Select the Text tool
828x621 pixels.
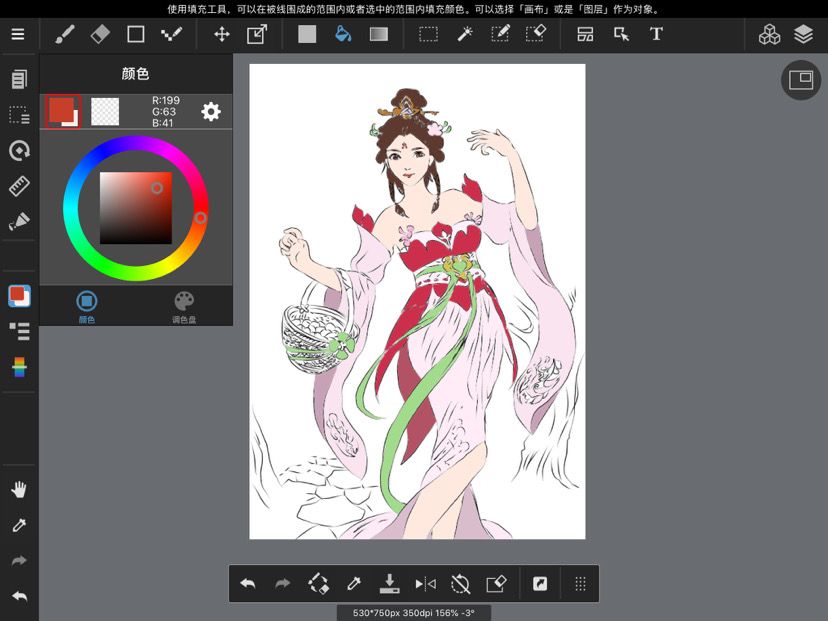point(656,34)
